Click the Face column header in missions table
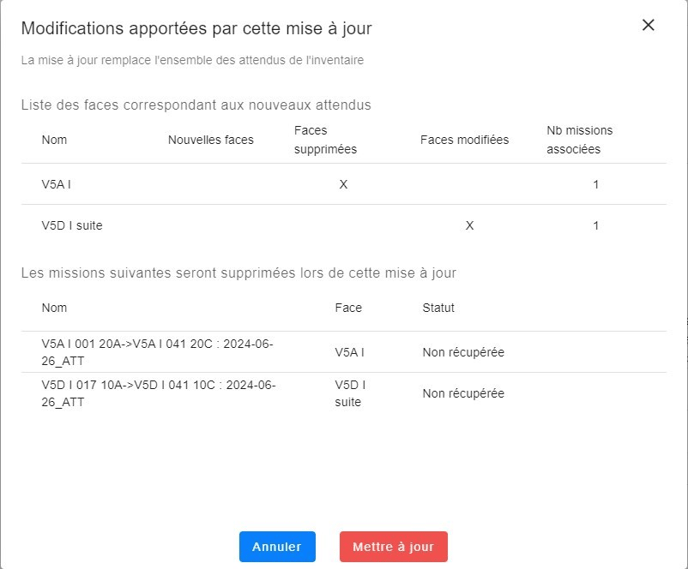The width and height of the screenshot is (688, 569). click(x=348, y=308)
